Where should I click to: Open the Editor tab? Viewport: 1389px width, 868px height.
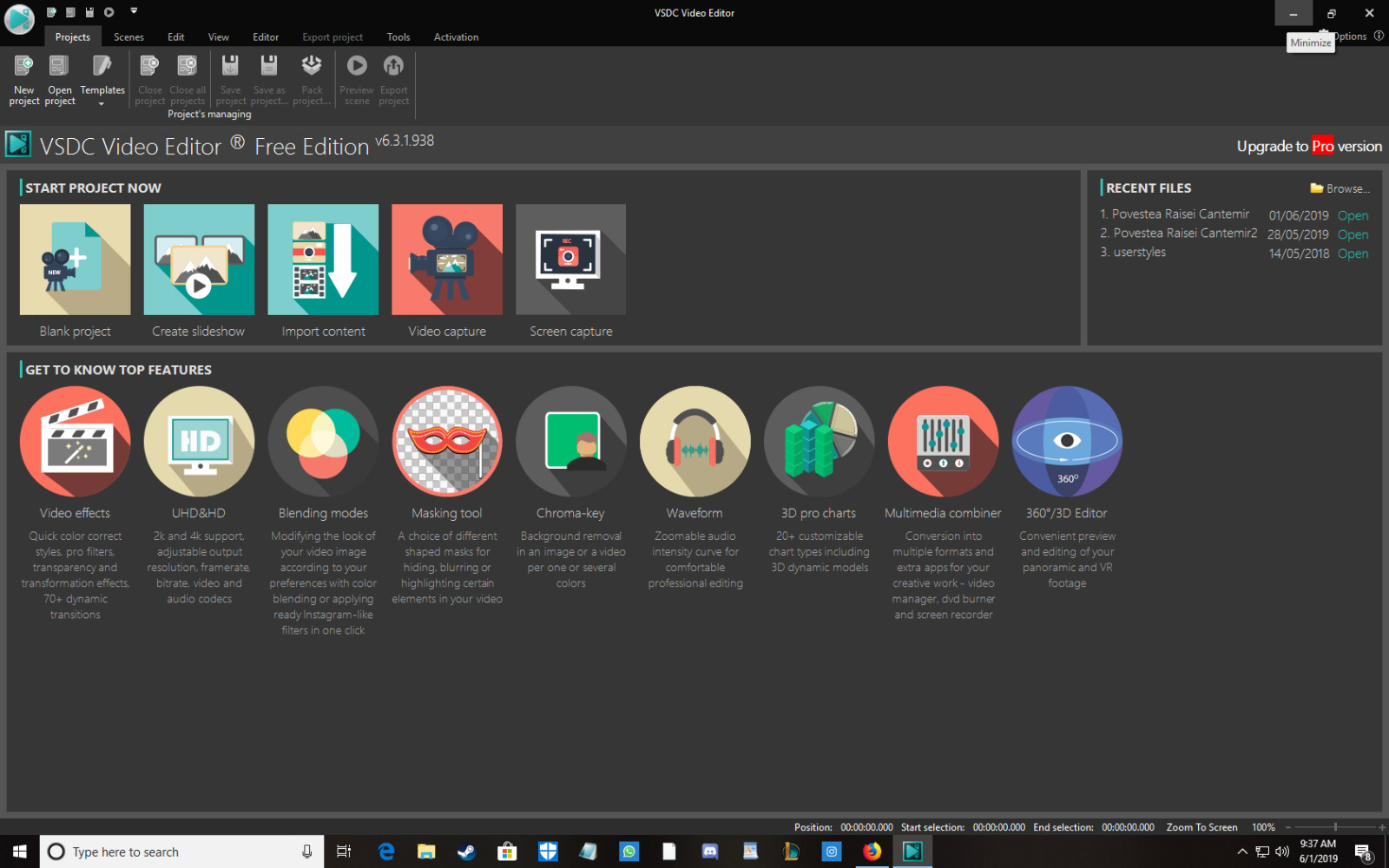tap(266, 36)
